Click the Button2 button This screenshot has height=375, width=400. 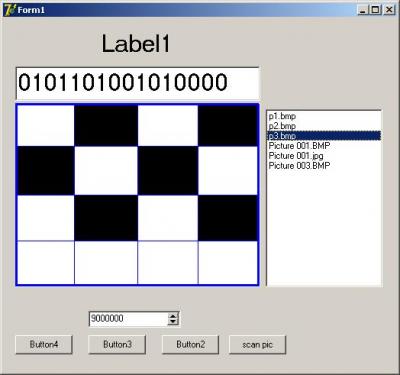point(191,345)
